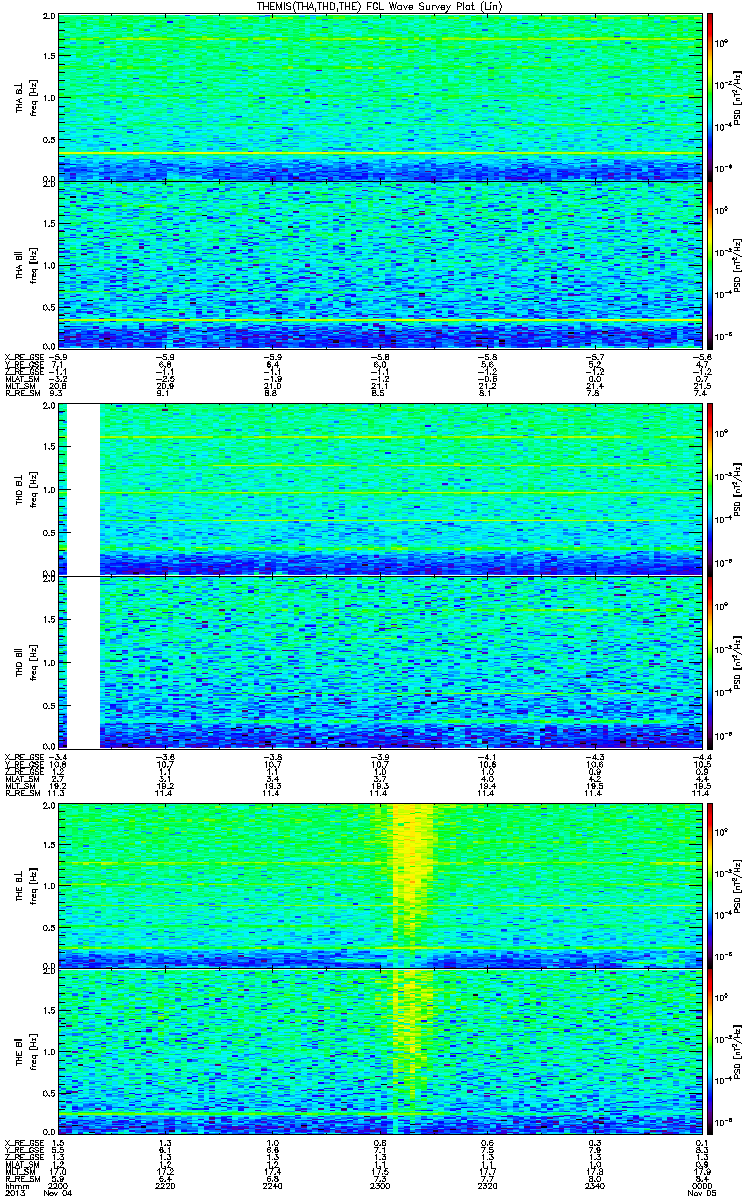Image resolution: width=750 pixels, height=1200 pixels.
Task: Click the PSD color bar beside THA B-perpendicular panel
Action: pos(711,97)
